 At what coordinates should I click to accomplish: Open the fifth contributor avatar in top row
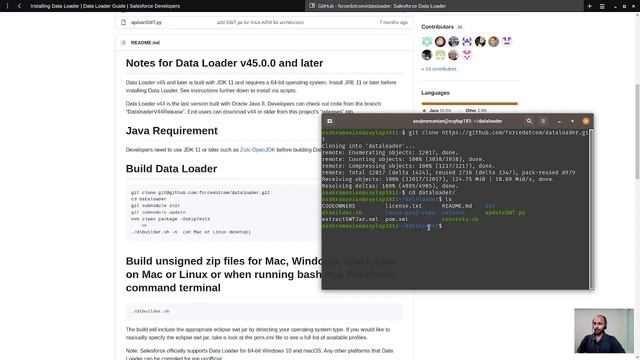click(480, 41)
